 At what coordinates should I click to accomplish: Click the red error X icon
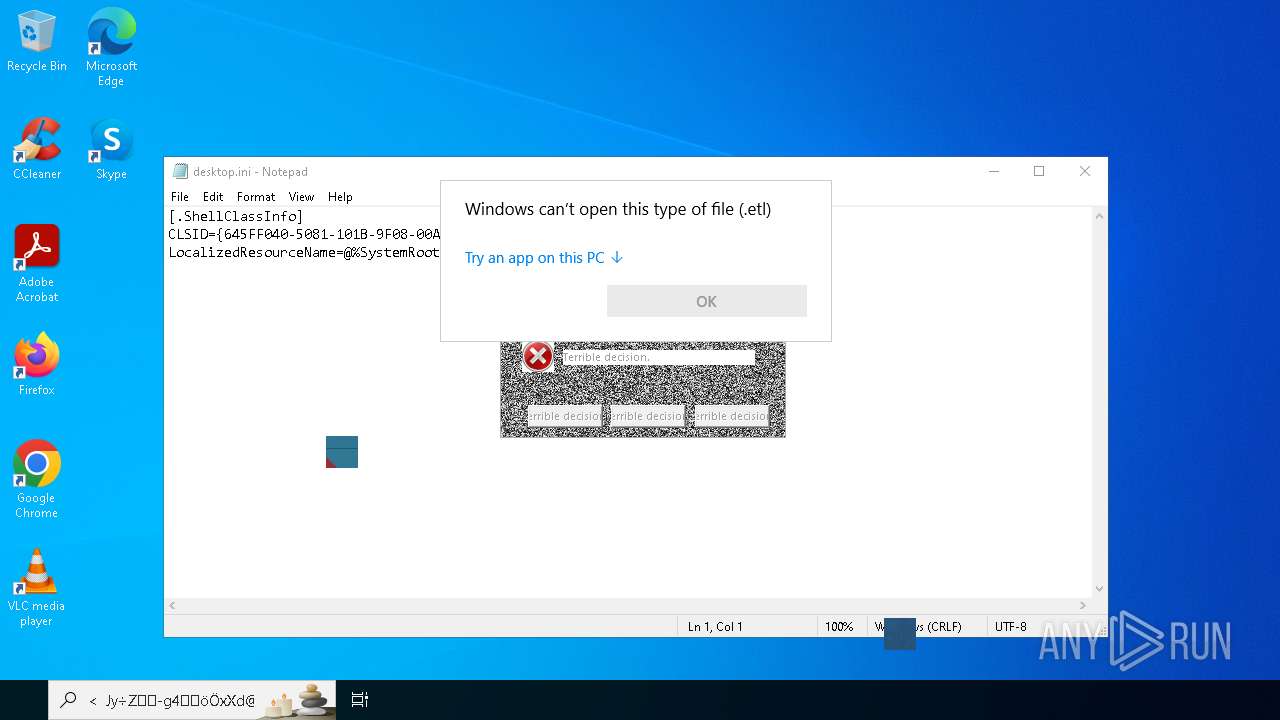click(538, 356)
